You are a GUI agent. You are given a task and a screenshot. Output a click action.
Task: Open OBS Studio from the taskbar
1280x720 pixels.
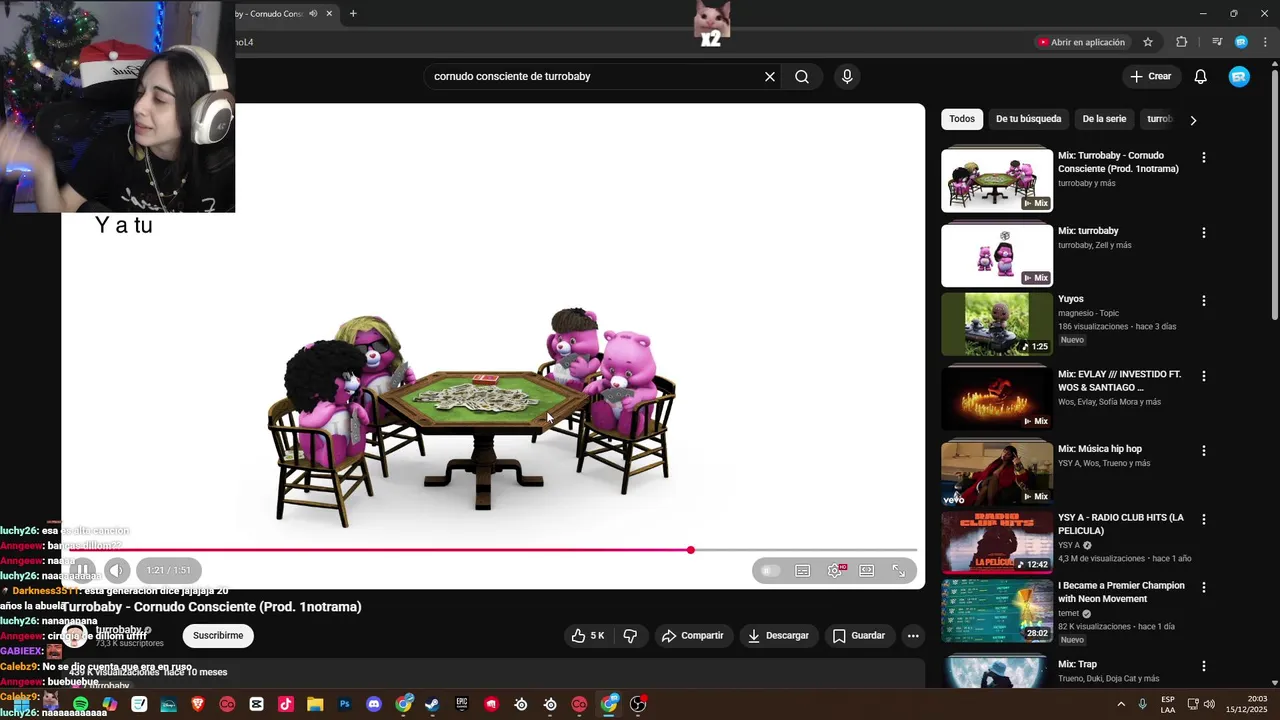point(638,704)
